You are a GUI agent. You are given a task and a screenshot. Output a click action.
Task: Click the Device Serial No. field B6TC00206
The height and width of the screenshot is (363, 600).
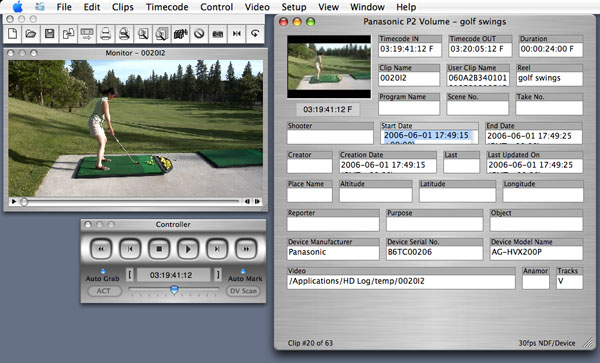point(434,253)
